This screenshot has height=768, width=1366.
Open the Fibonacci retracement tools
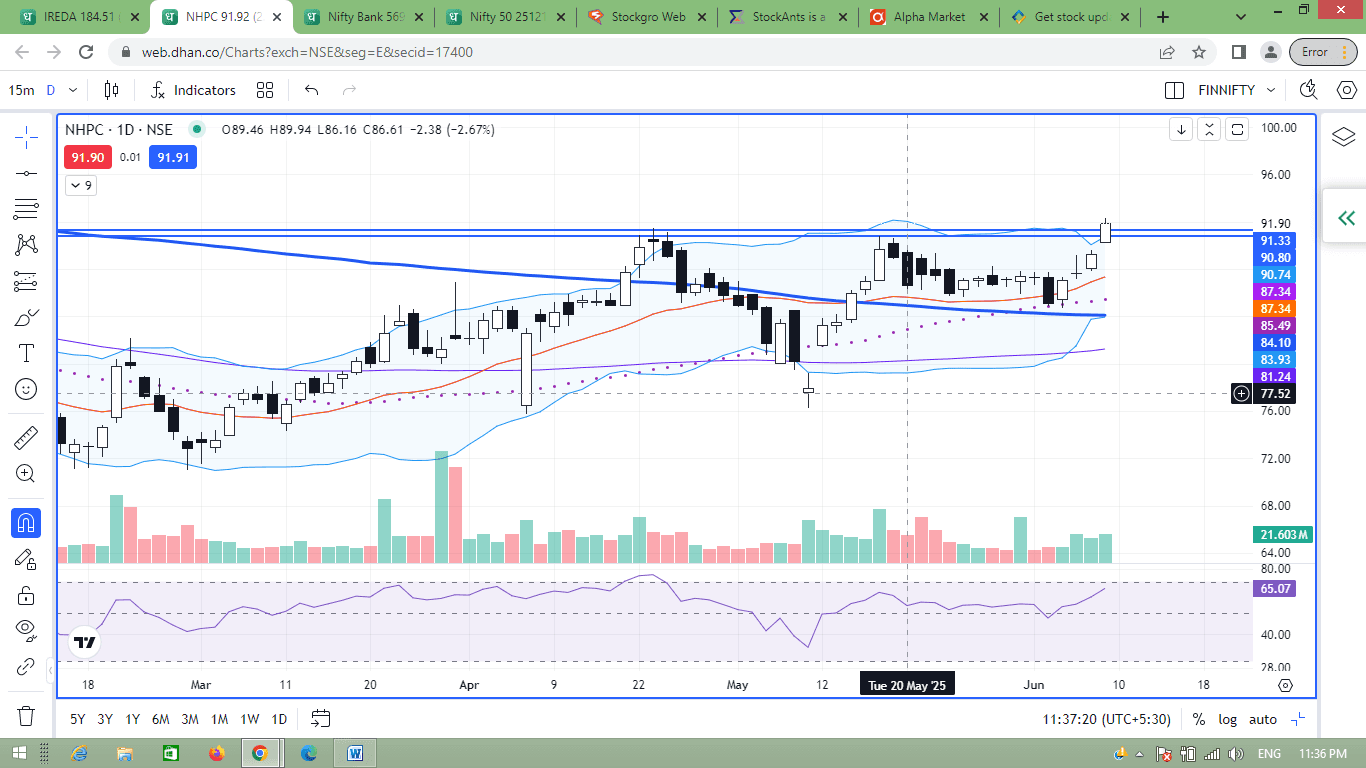click(x=26, y=209)
